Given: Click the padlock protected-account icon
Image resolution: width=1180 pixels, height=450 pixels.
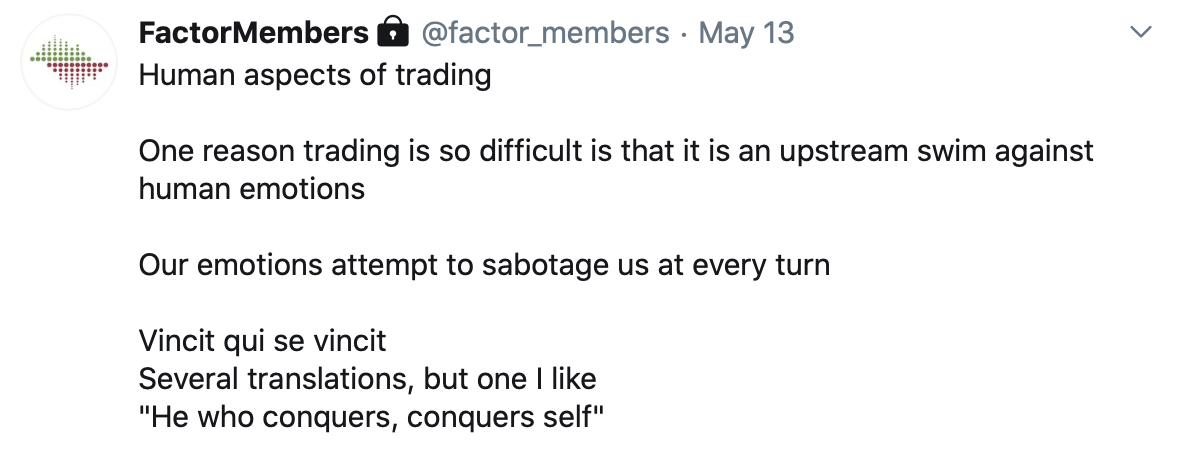Looking at the screenshot, I should coord(392,32).
